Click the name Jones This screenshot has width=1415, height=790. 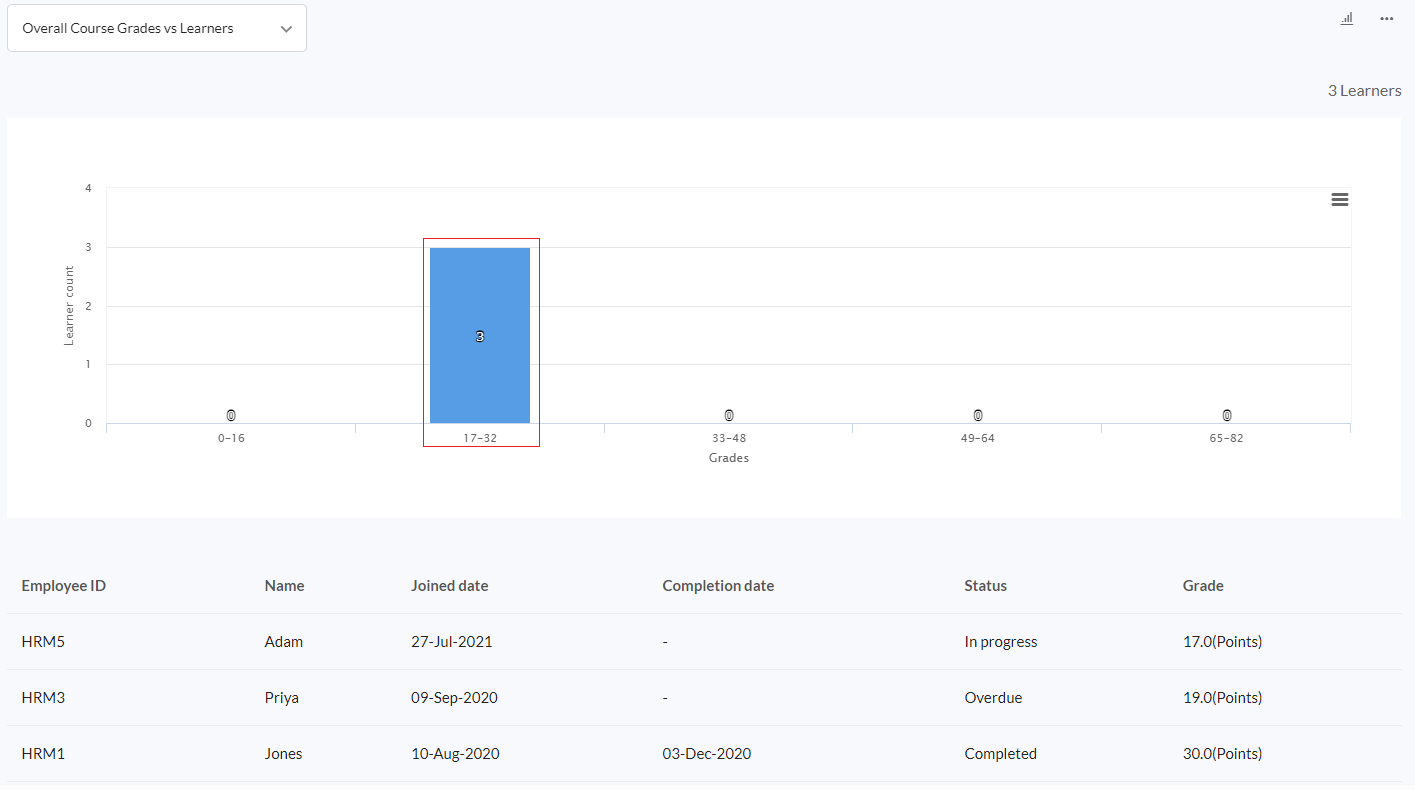[x=284, y=753]
